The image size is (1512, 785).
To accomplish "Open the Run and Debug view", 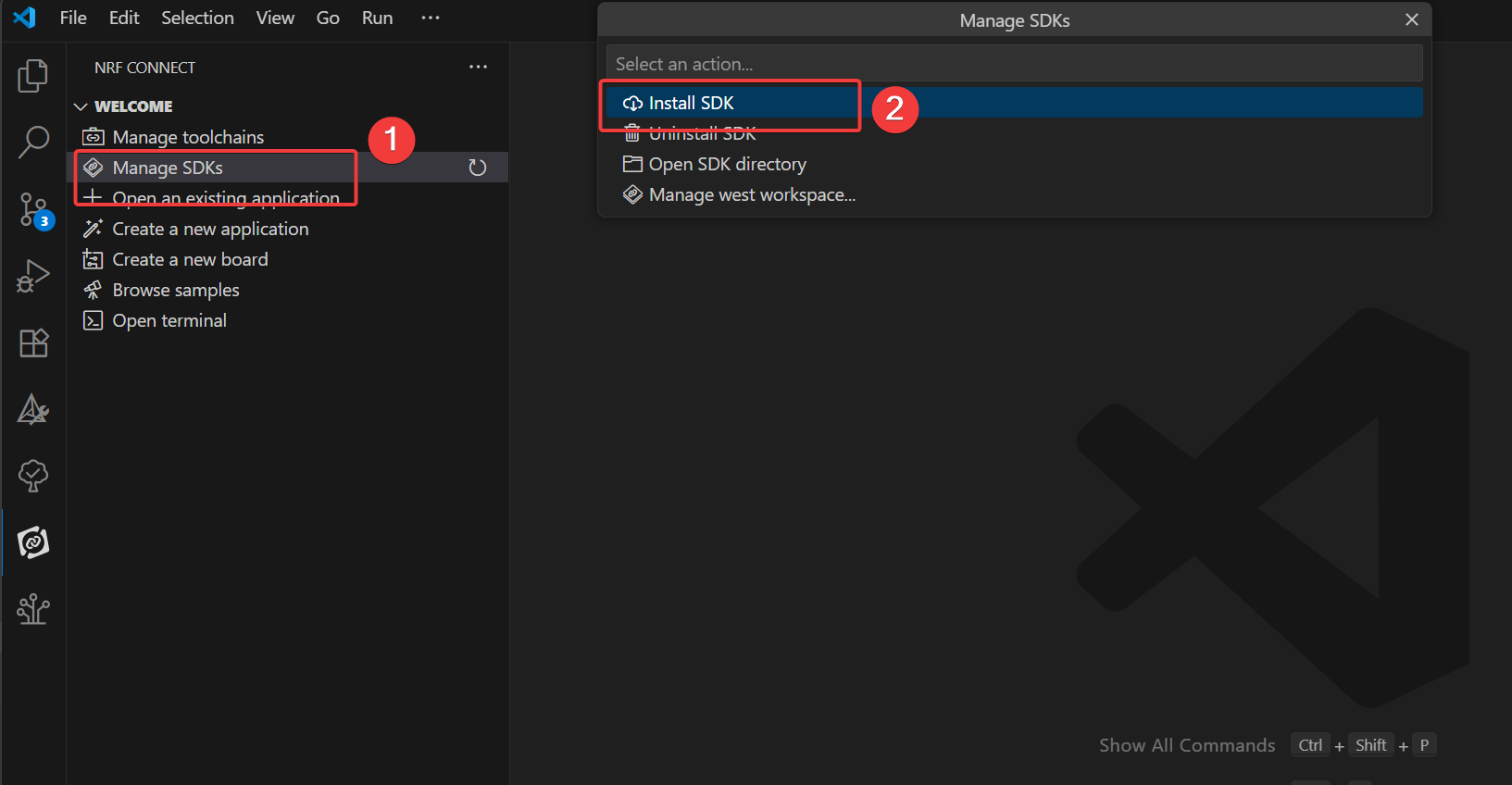I will (33, 276).
